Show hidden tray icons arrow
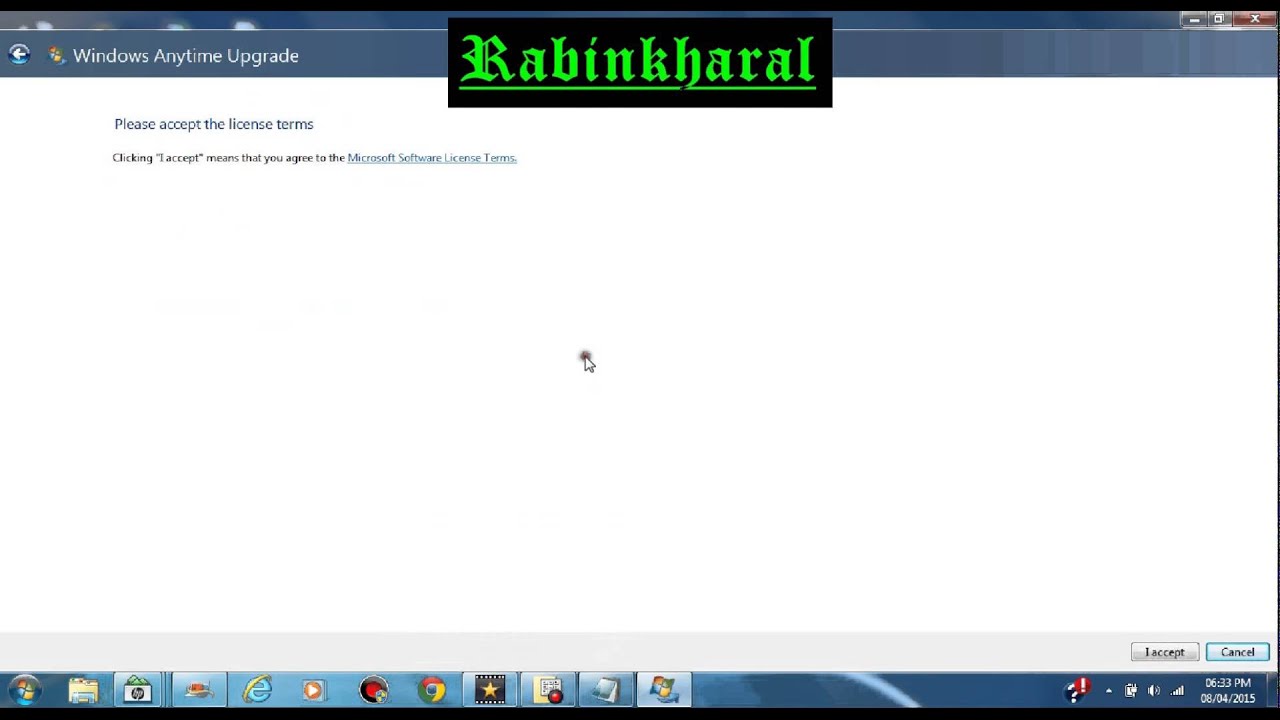The height and width of the screenshot is (720, 1280). click(1108, 691)
